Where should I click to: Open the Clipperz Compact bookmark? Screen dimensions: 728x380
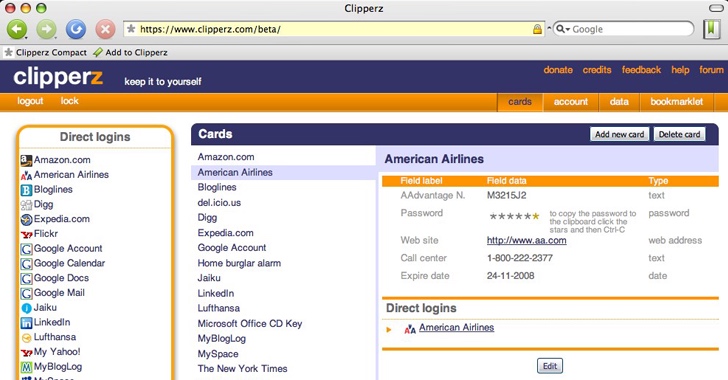tap(46, 52)
